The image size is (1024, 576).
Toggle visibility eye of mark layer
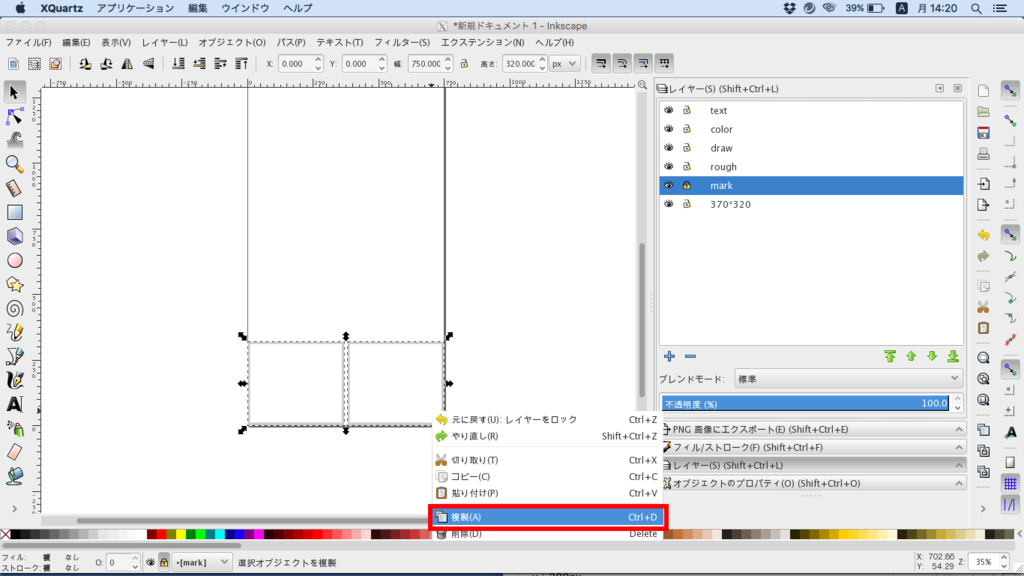[x=669, y=185]
